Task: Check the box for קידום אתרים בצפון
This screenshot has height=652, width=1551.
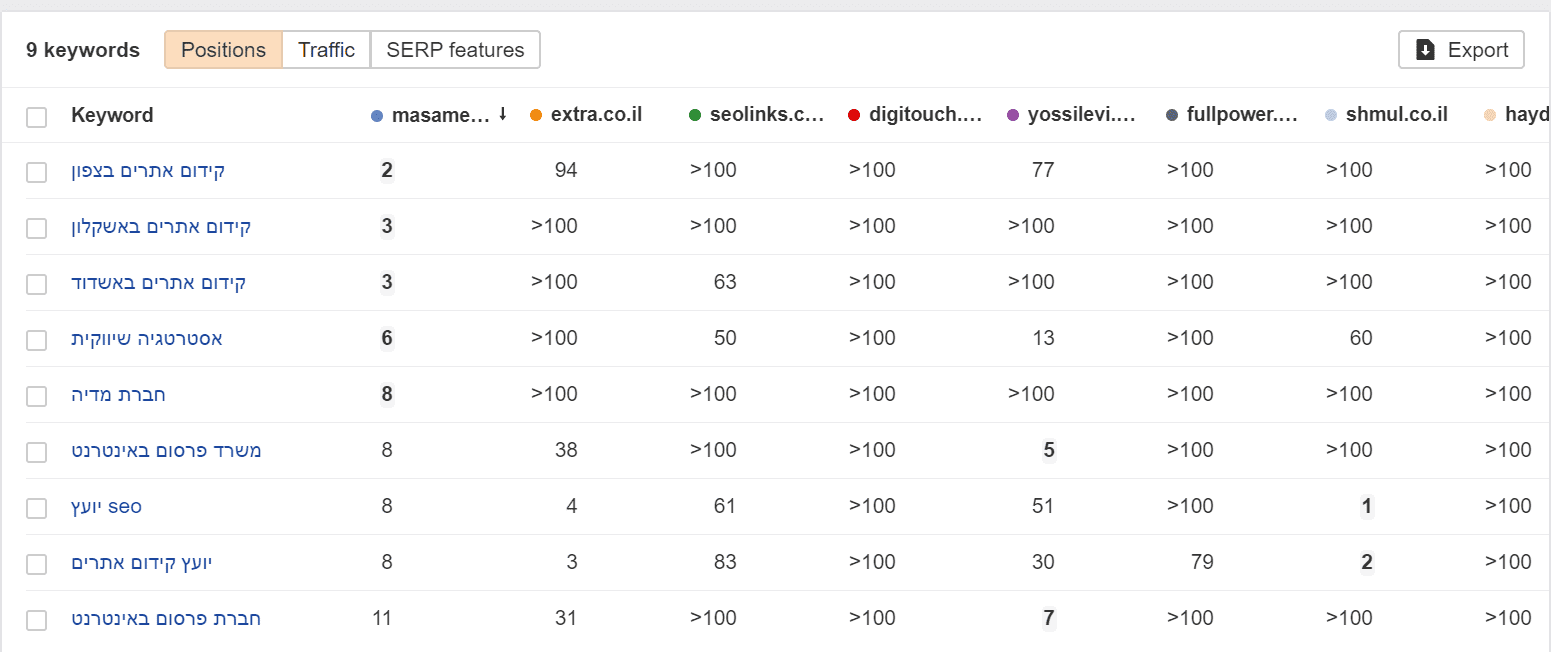Action: coord(37,172)
